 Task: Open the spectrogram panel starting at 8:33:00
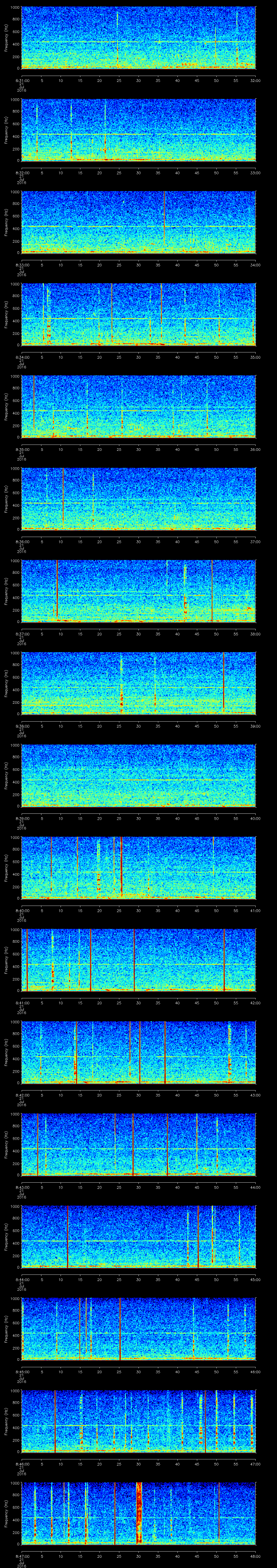point(138,222)
